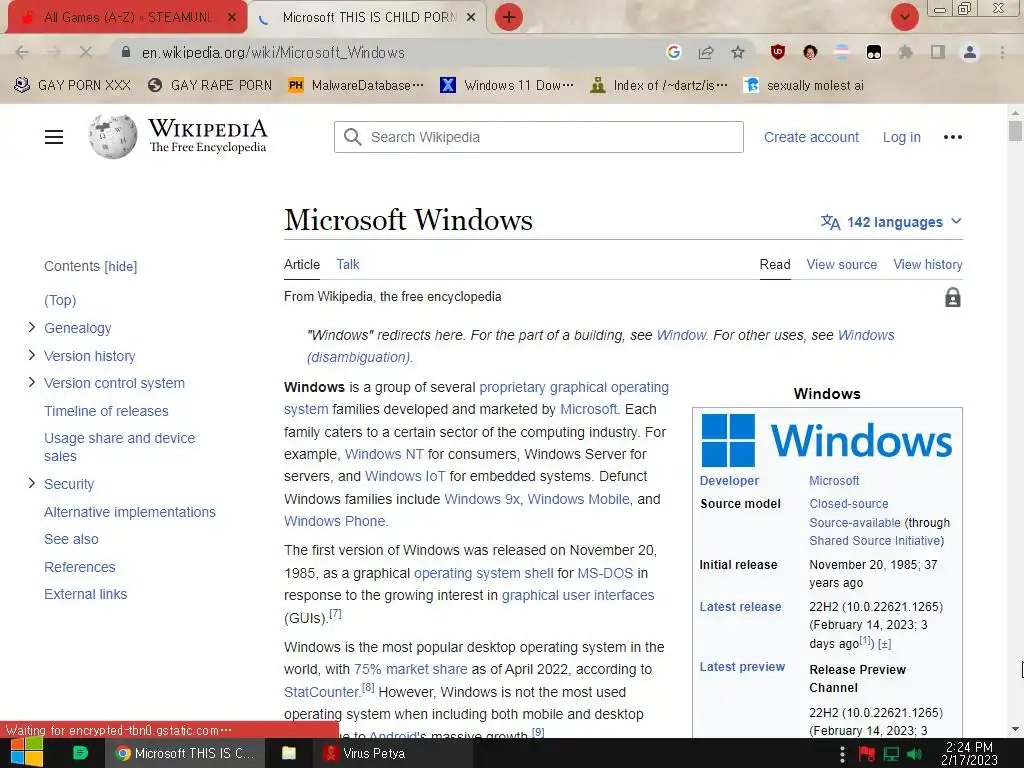Viewport: 1024px width, 768px height.
Task: Open the network tray icon
Action: pyautogui.click(x=891, y=754)
